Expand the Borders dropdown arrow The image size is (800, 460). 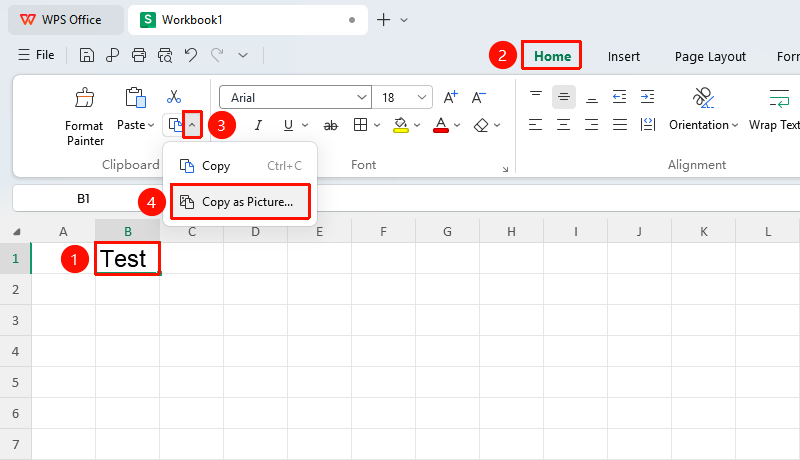tap(377, 125)
